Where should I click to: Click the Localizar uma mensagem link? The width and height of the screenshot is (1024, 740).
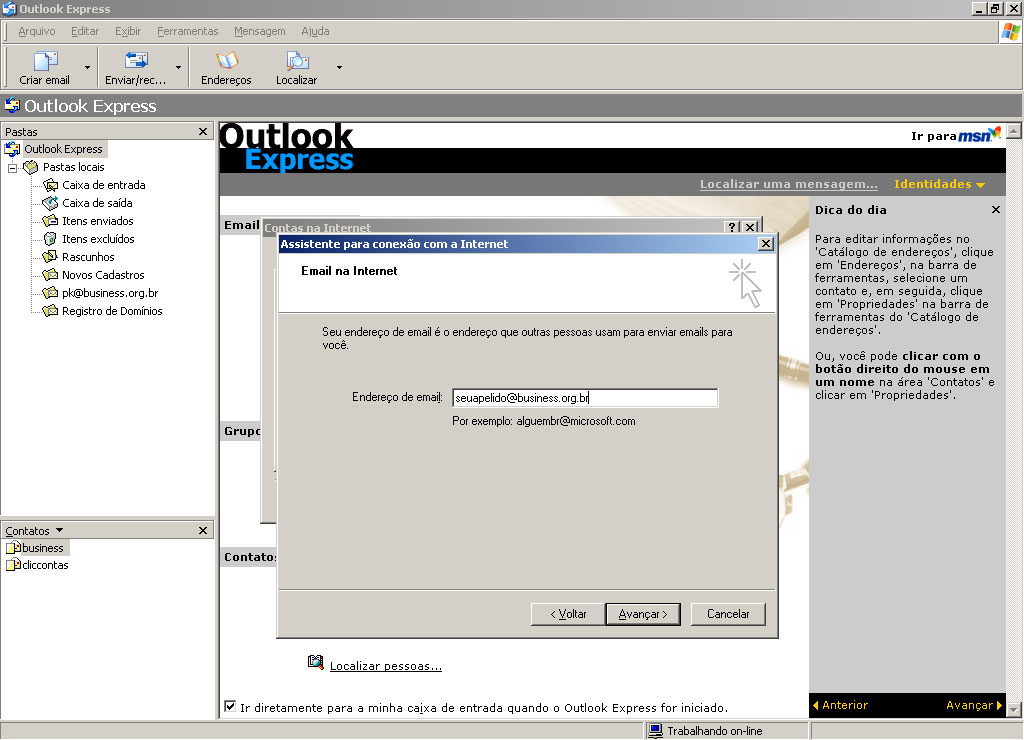pyautogui.click(x=788, y=184)
